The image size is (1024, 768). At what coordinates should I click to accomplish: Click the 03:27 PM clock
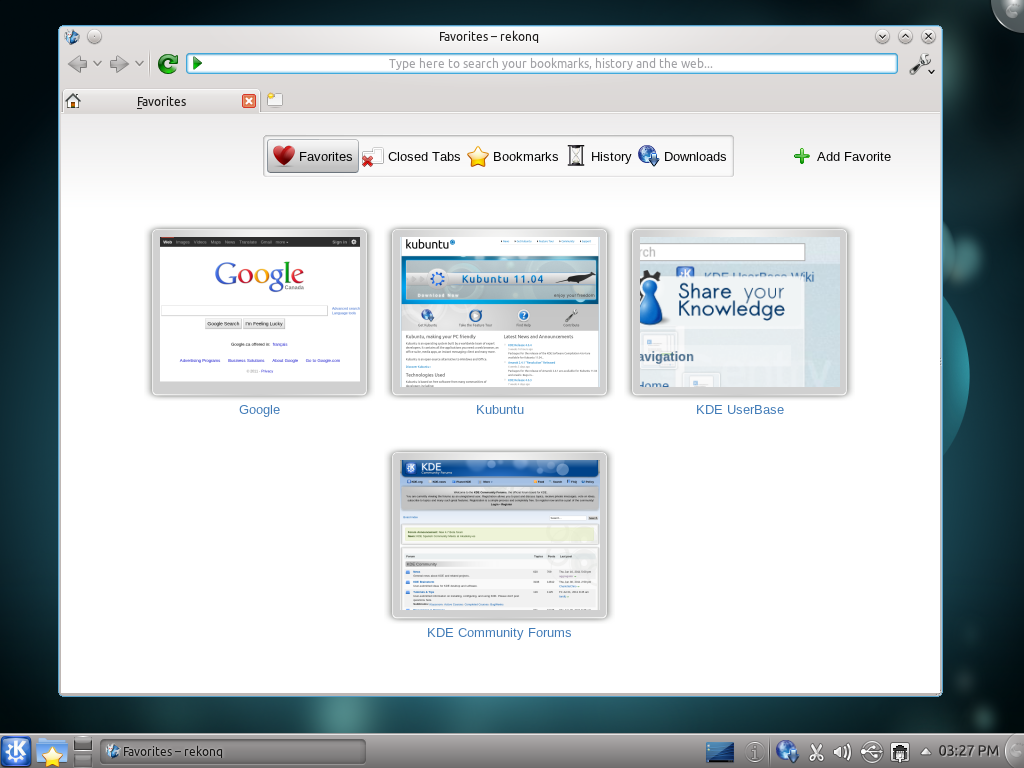point(968,751)
